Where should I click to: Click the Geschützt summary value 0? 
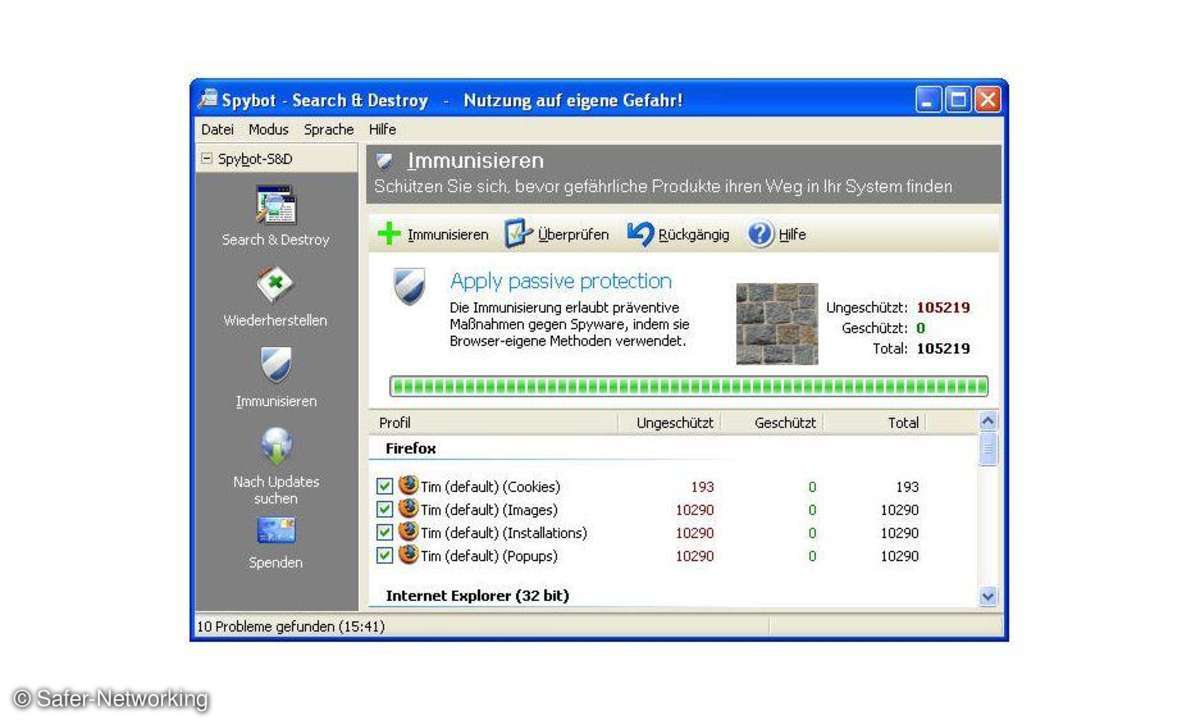[x=921, y=328]
